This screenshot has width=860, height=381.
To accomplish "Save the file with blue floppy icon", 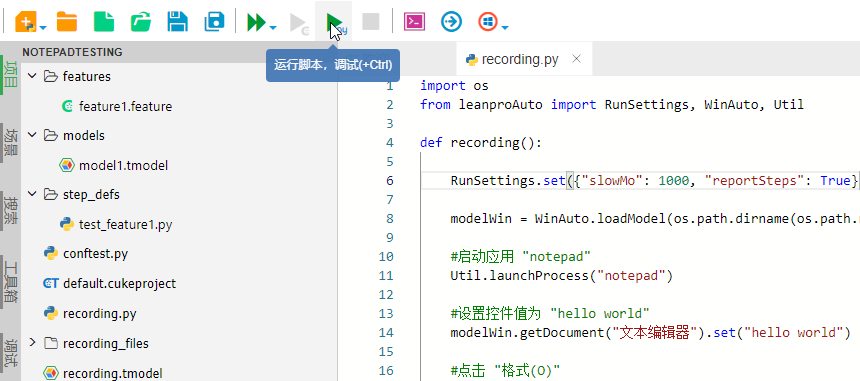I will [x=178, y=22].
